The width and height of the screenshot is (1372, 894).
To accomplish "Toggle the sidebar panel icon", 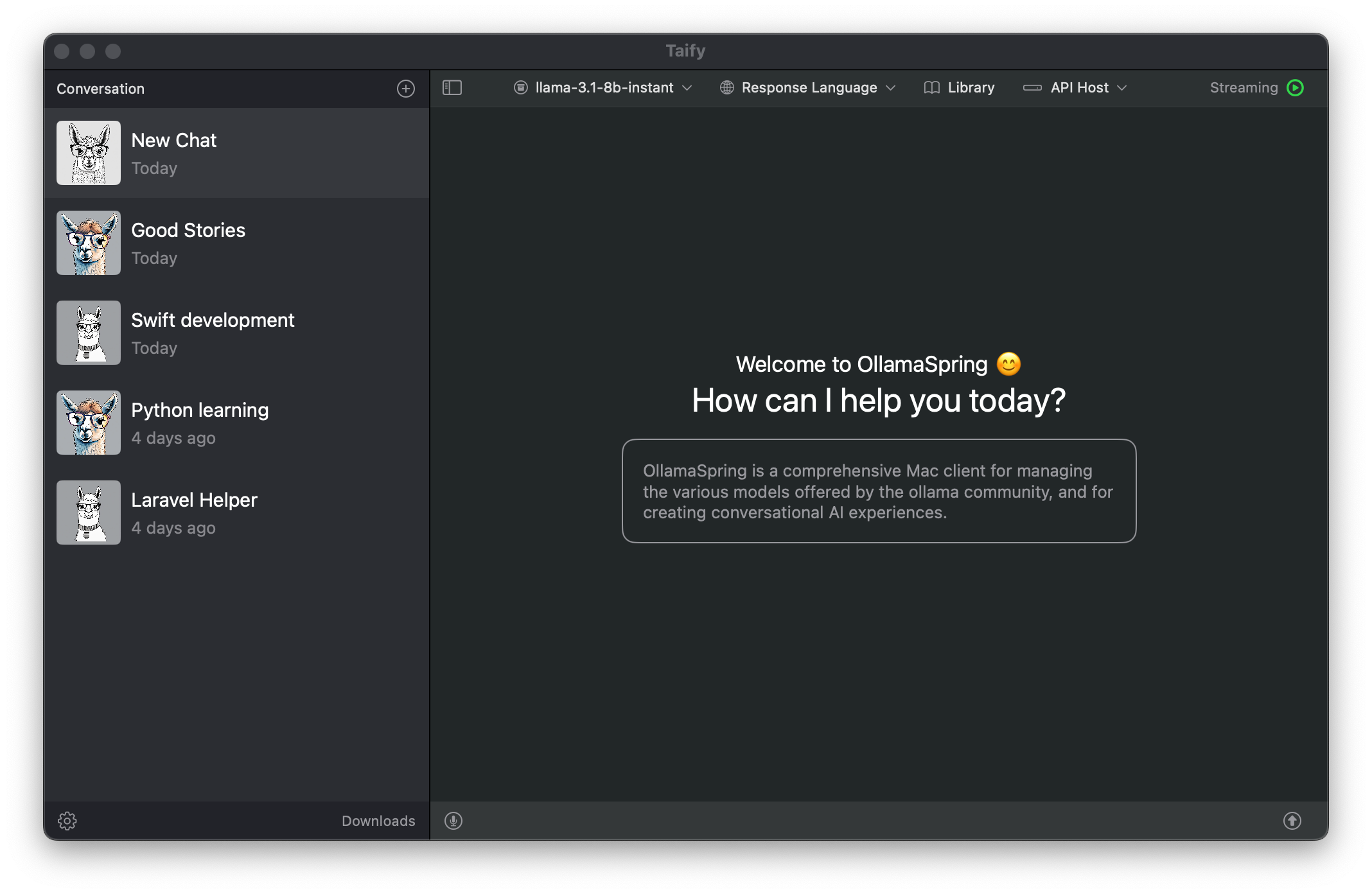I will click(452, 87).
